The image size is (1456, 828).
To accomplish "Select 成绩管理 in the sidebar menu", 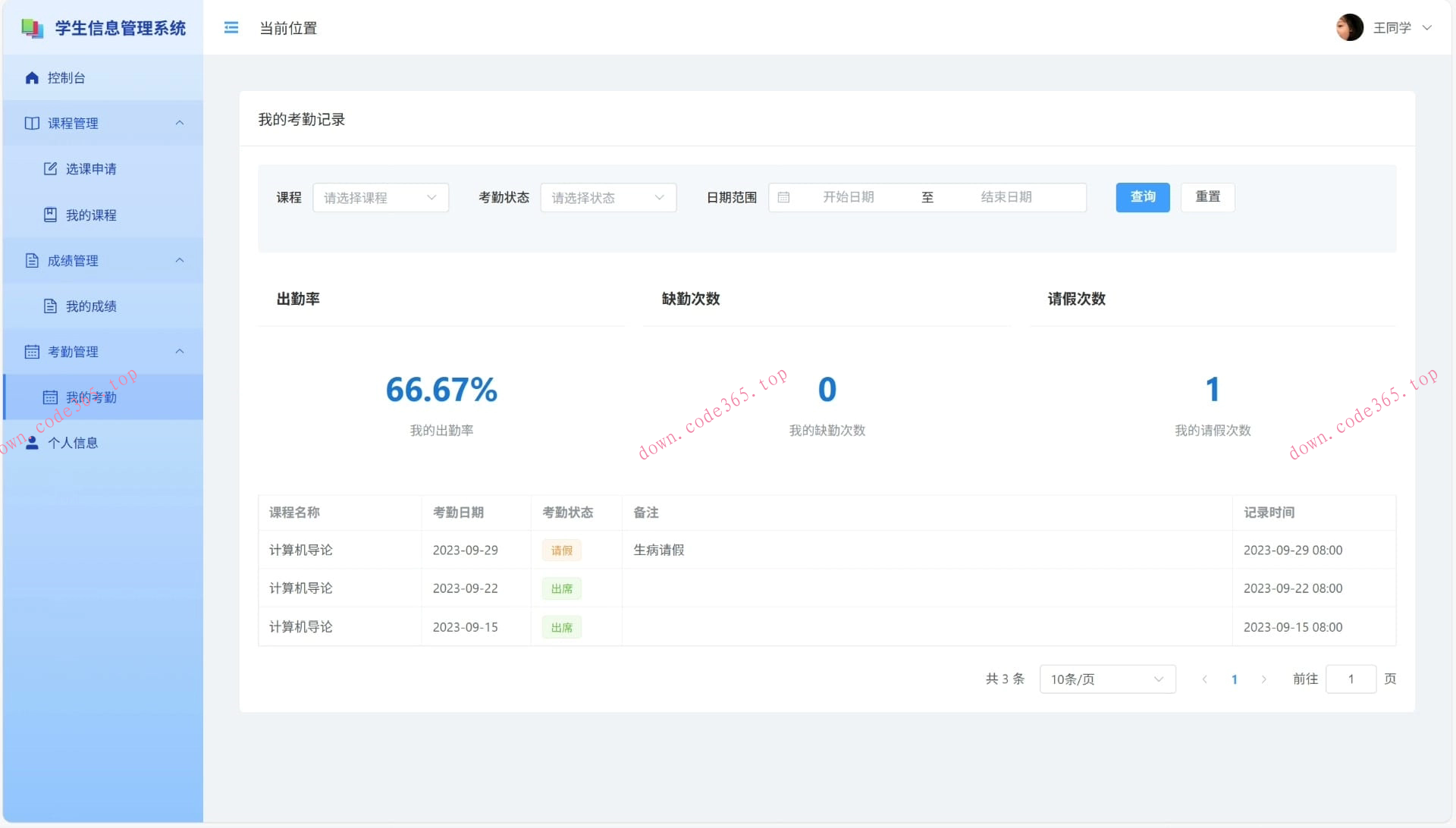I will pos(72,260).
